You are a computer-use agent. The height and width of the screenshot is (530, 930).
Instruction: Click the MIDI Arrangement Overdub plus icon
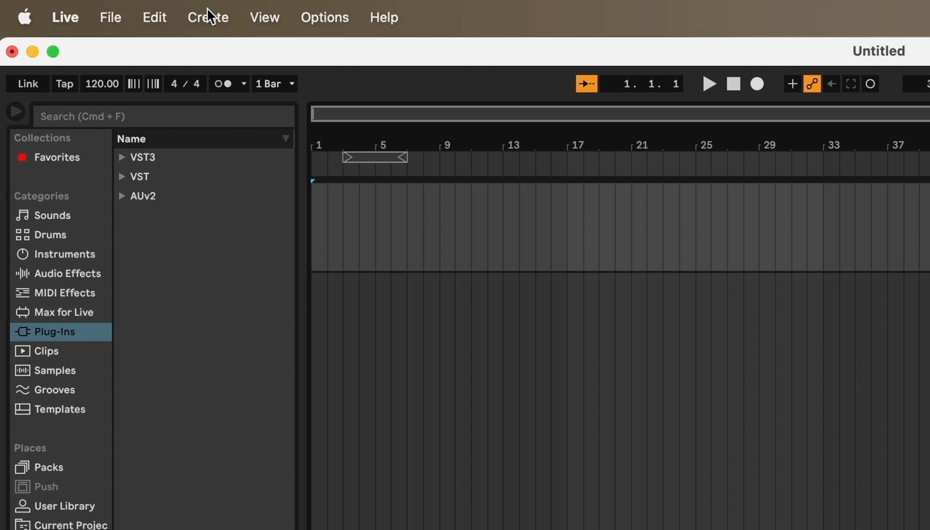click(x=792, y=84)
